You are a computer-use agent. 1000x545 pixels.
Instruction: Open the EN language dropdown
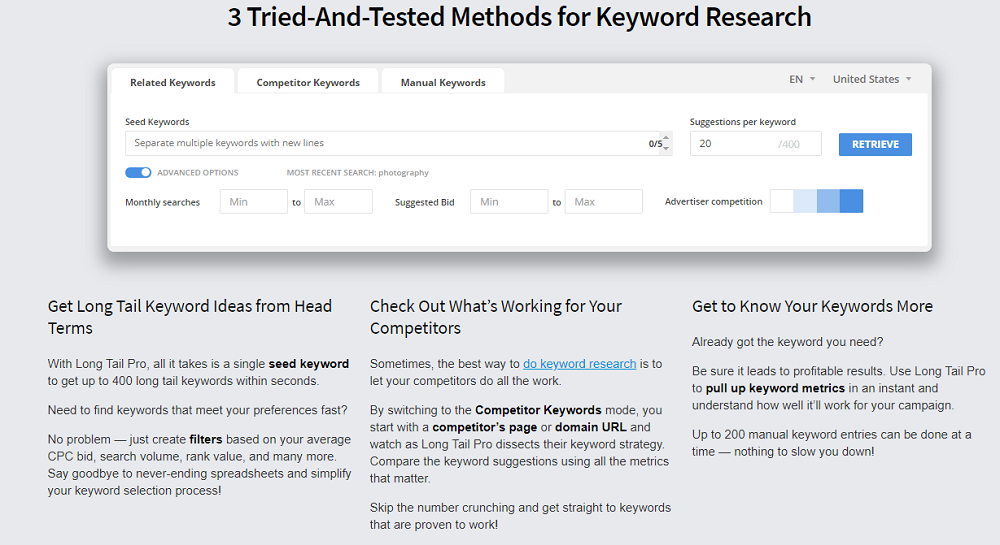tap(802, 79)
